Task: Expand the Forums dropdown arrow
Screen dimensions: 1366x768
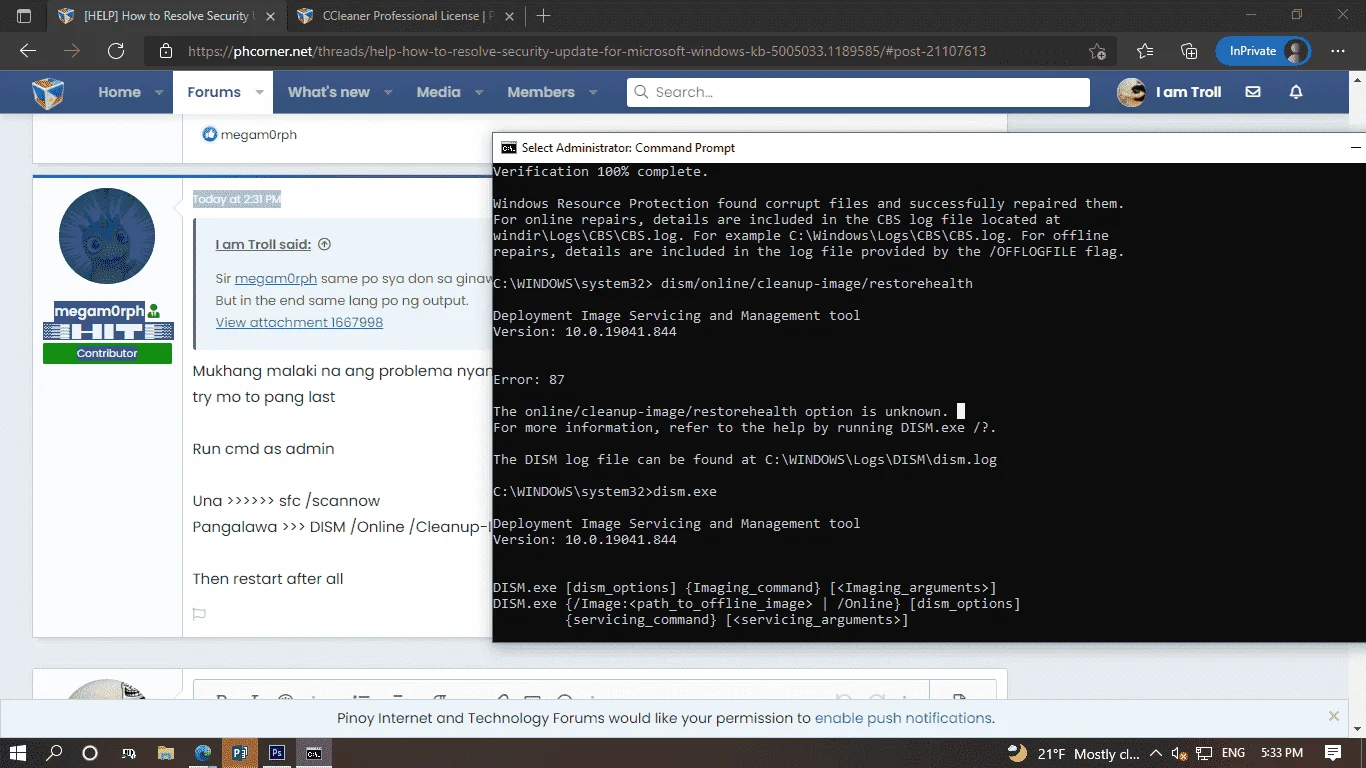Action: [x=259, y=92]
